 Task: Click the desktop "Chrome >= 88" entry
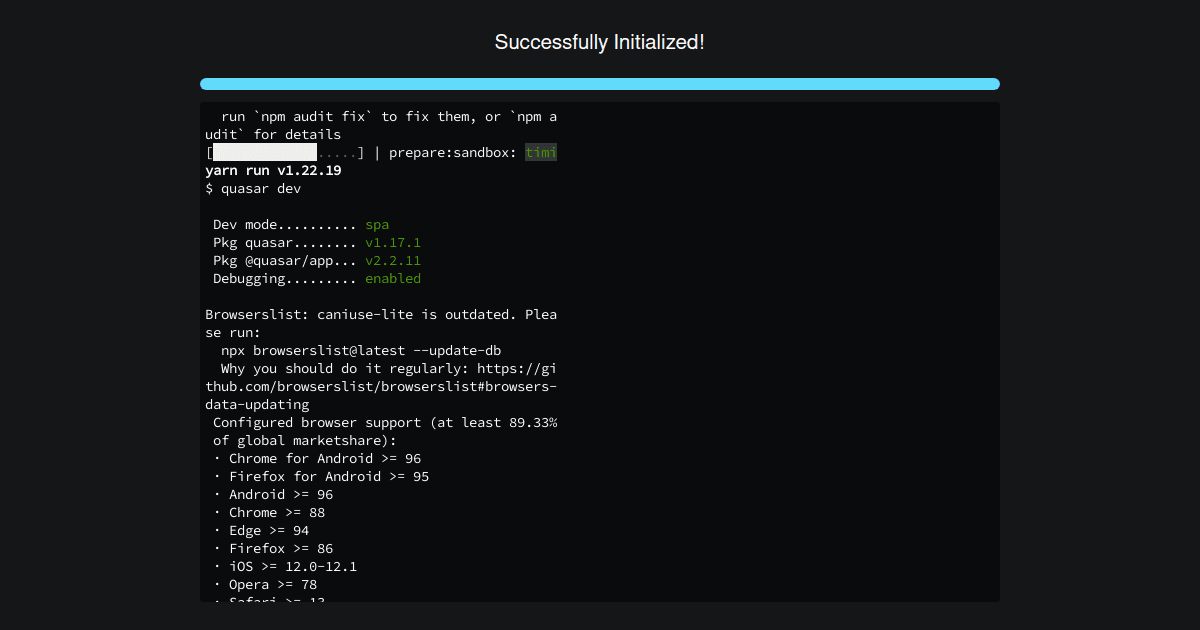tap(271, 512)
